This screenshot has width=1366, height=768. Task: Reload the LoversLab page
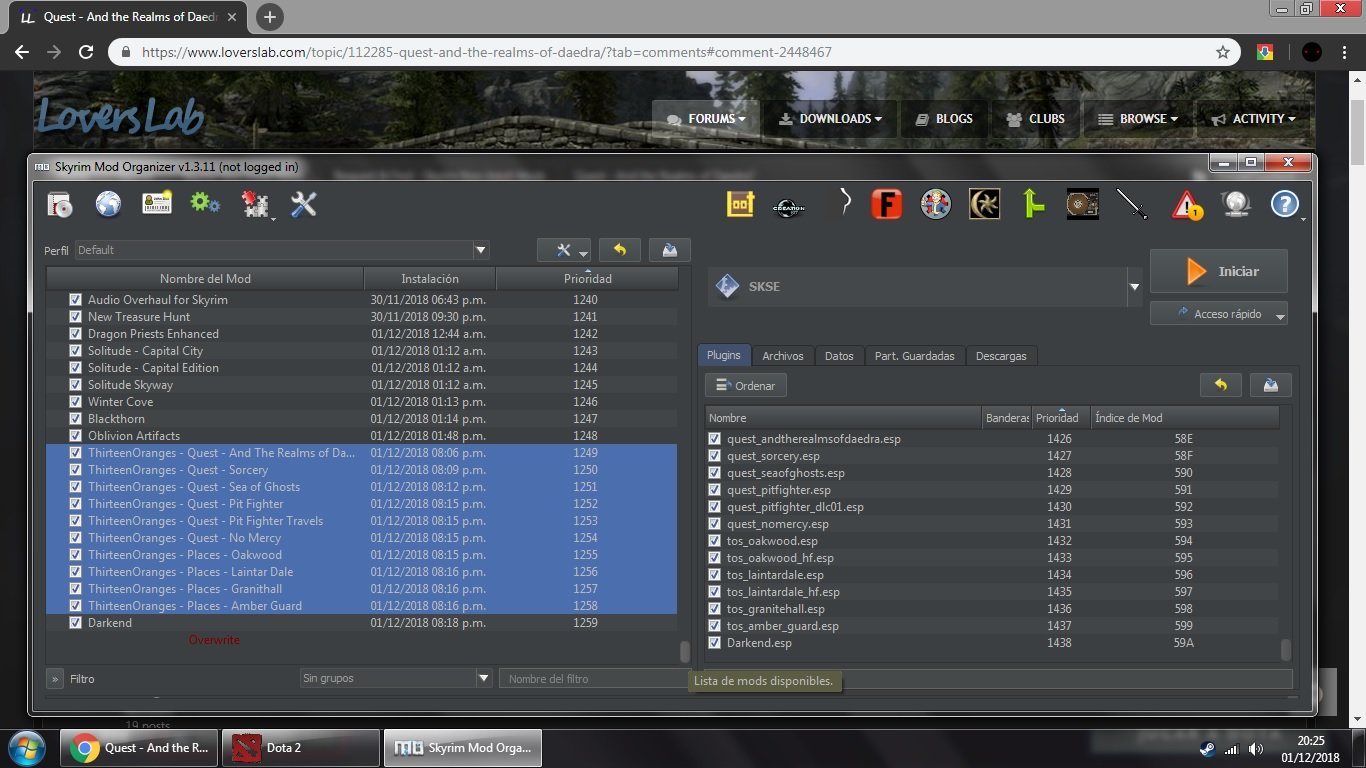click(86, 52)
